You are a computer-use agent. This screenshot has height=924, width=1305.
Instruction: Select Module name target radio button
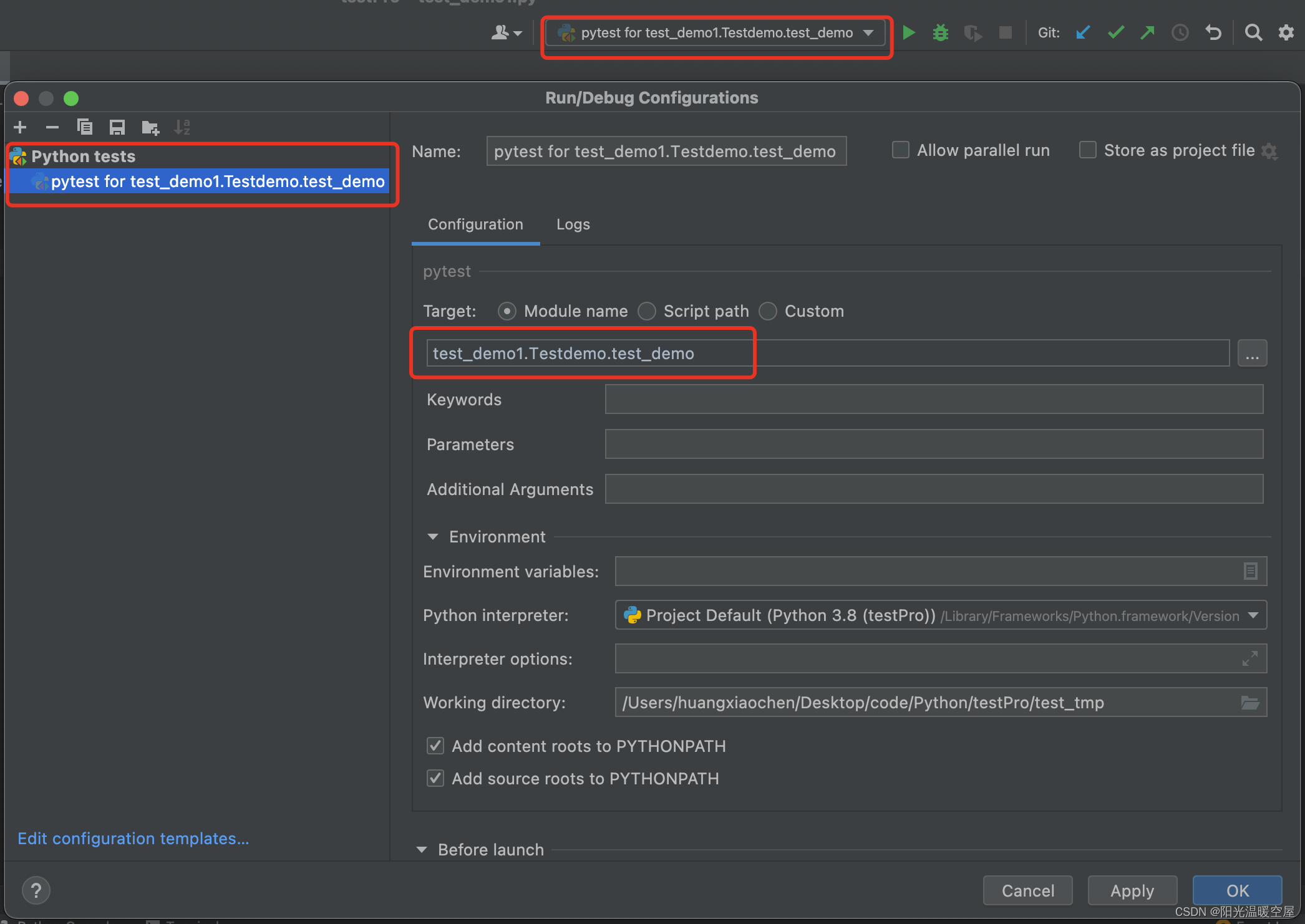point(507,311)
